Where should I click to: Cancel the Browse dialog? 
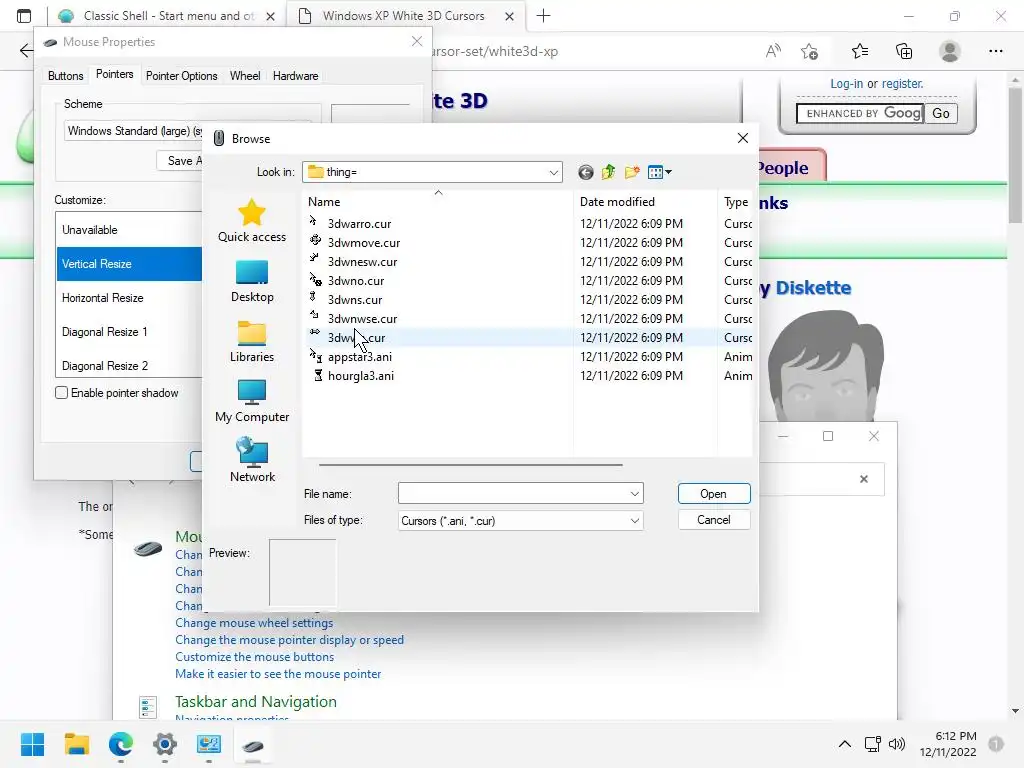pos(714,520)
